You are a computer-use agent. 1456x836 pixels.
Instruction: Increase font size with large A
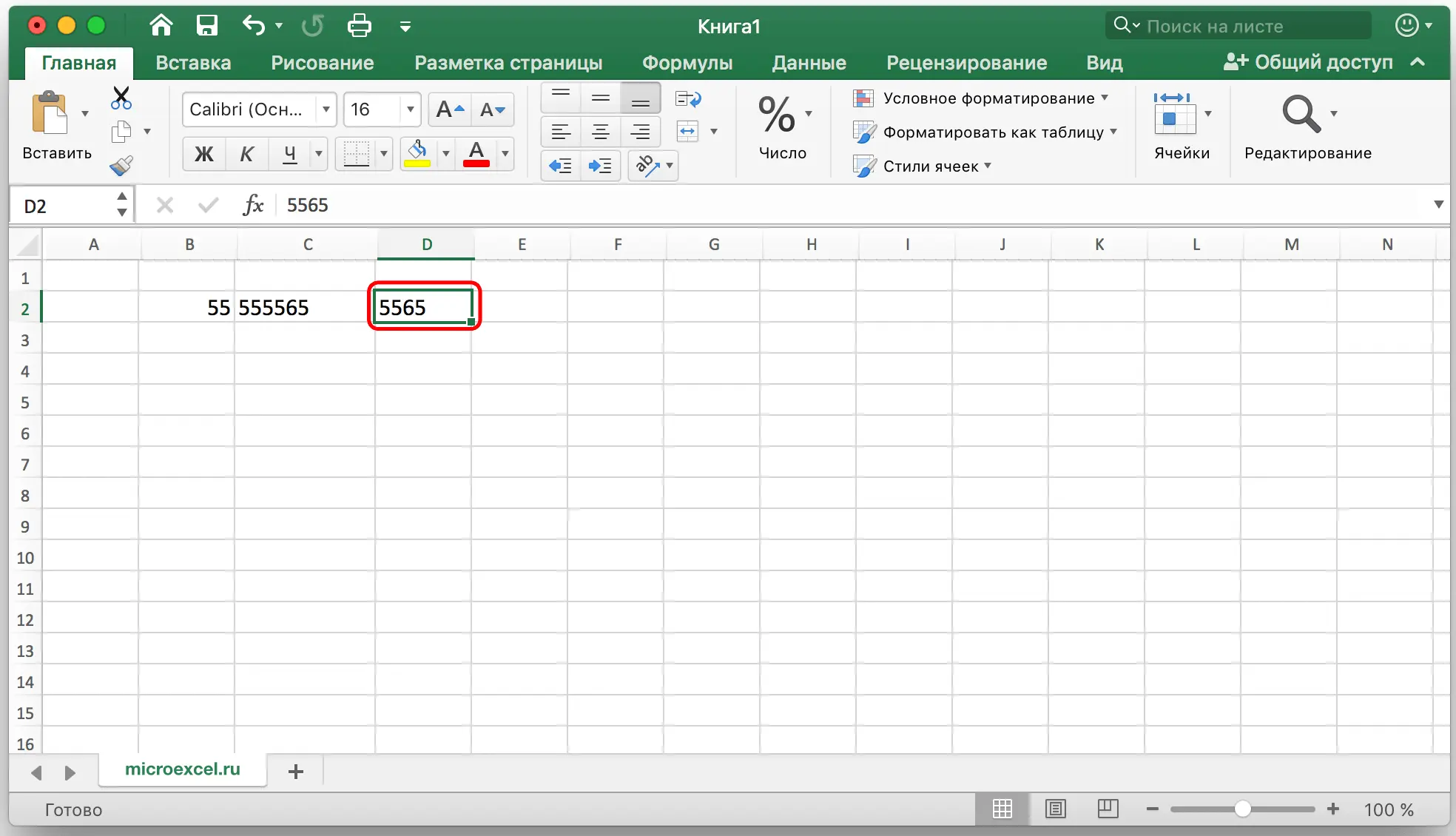point(450,109)
